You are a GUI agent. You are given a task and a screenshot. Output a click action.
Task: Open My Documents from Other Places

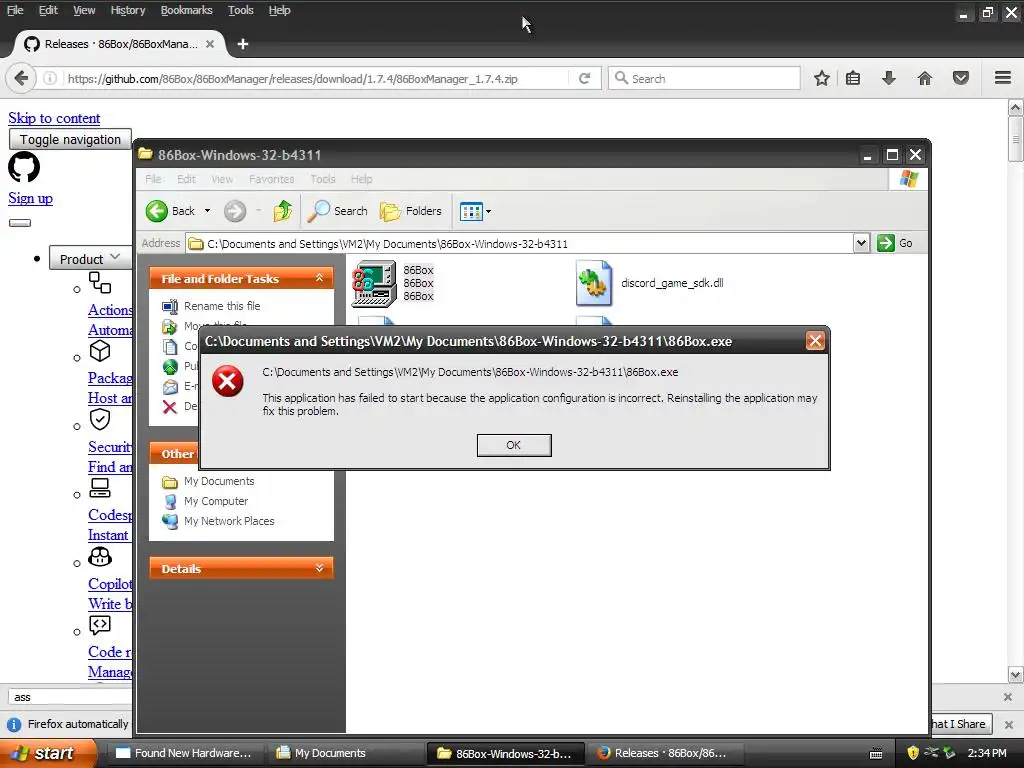(219, 481)
